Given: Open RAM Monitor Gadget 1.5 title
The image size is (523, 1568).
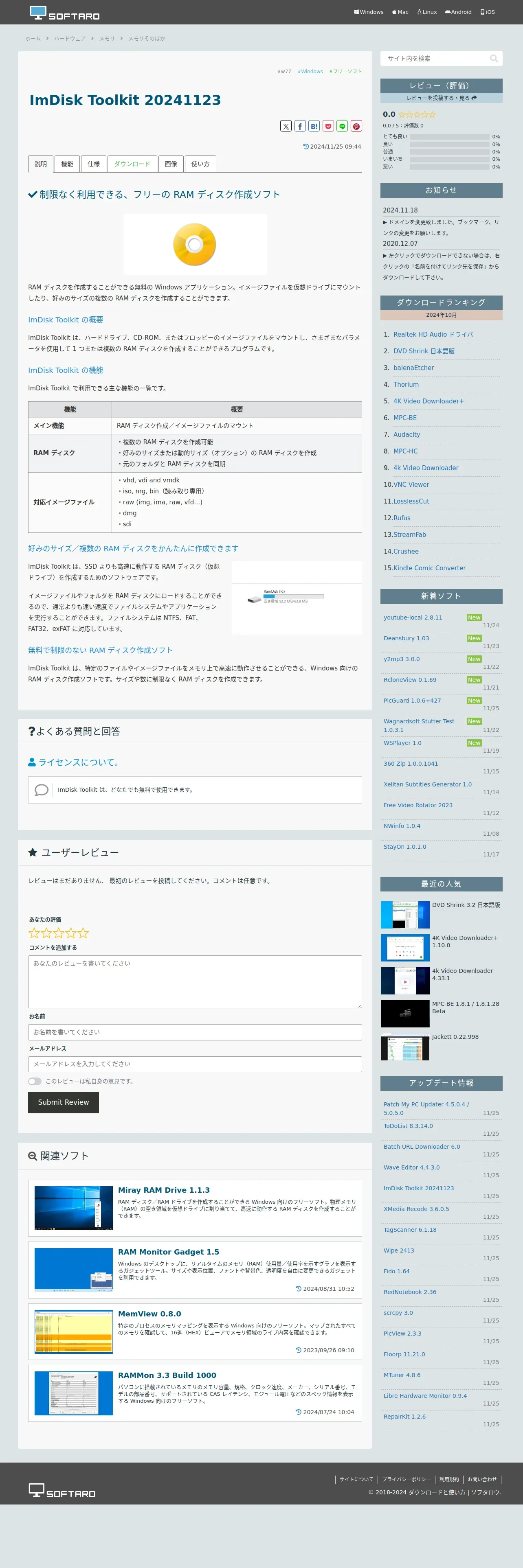Looking at the screenshot, I should (x=169, y=1252).
